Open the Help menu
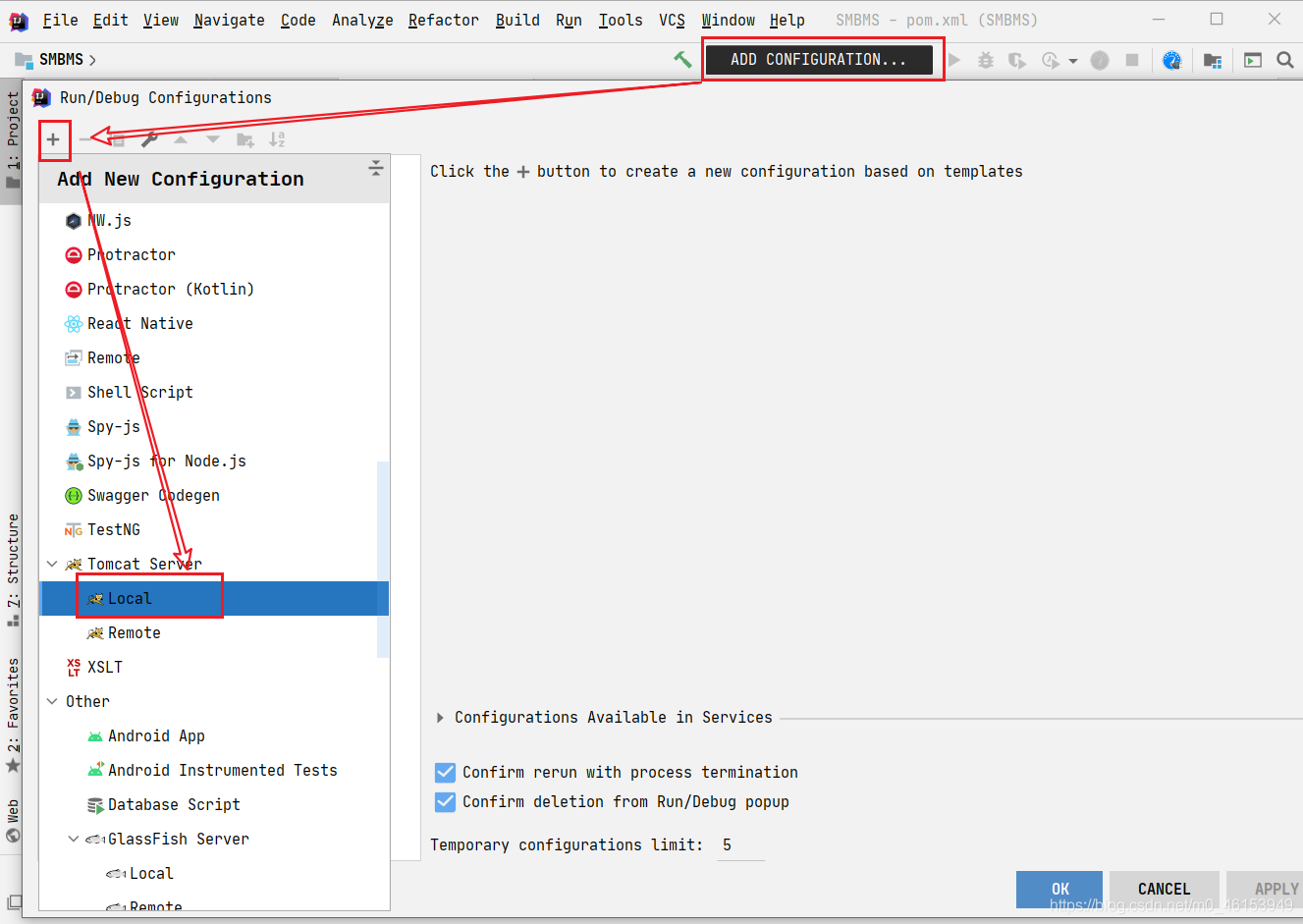Image resolution: width=1303 pixels, height=924 pixels. [x=787, y=20]
